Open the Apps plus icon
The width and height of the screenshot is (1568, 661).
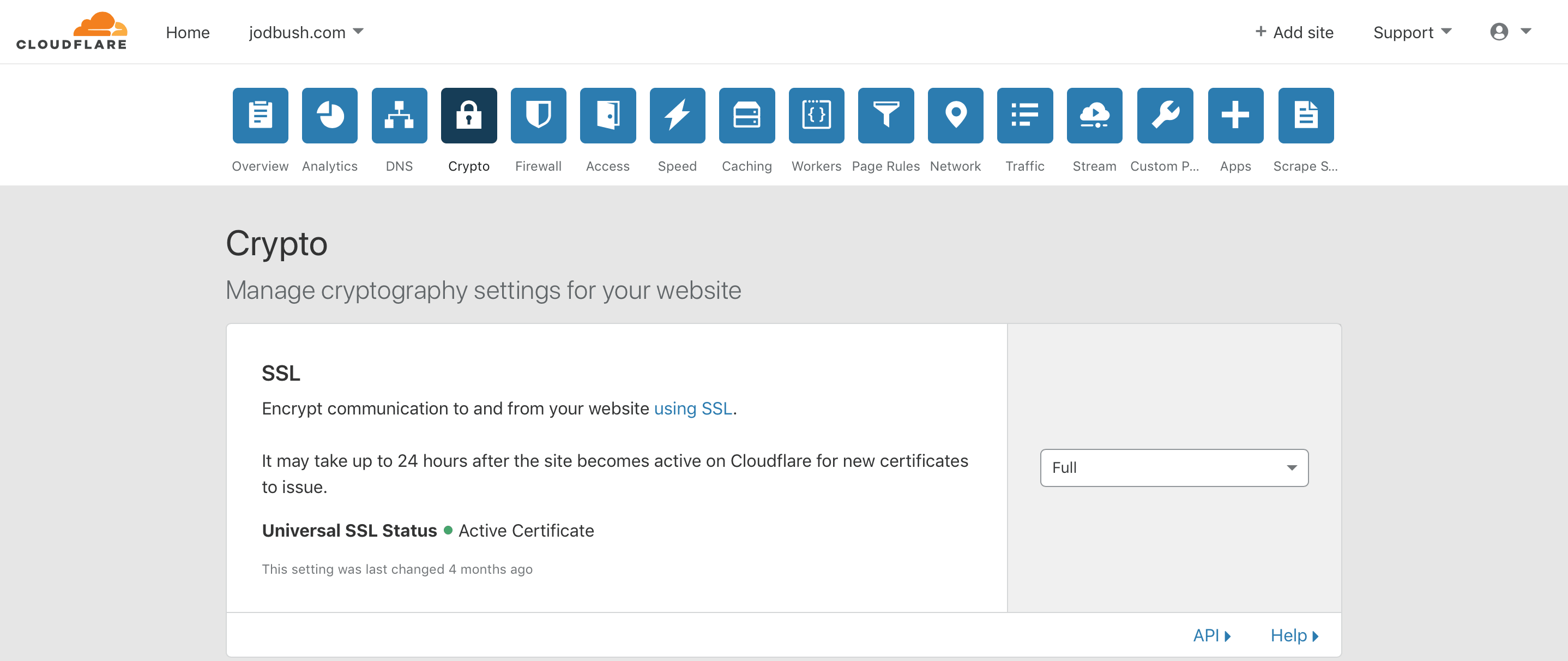point(1235,116)
